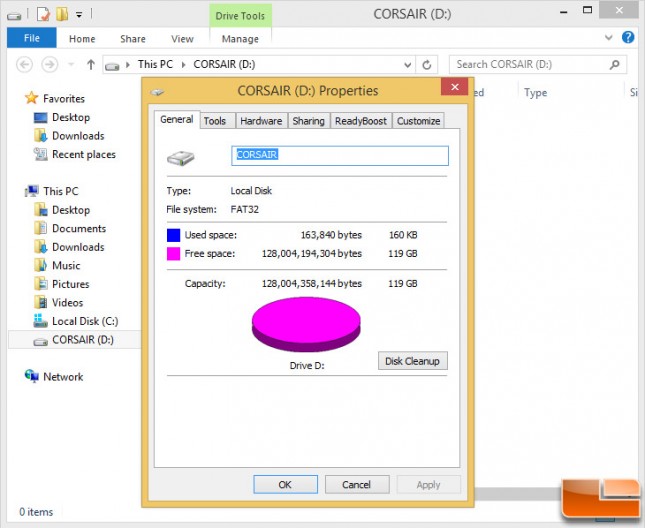Click the drive icon in the title bar
The width and height of the screenshot is (645, 528).
point(14,16)
